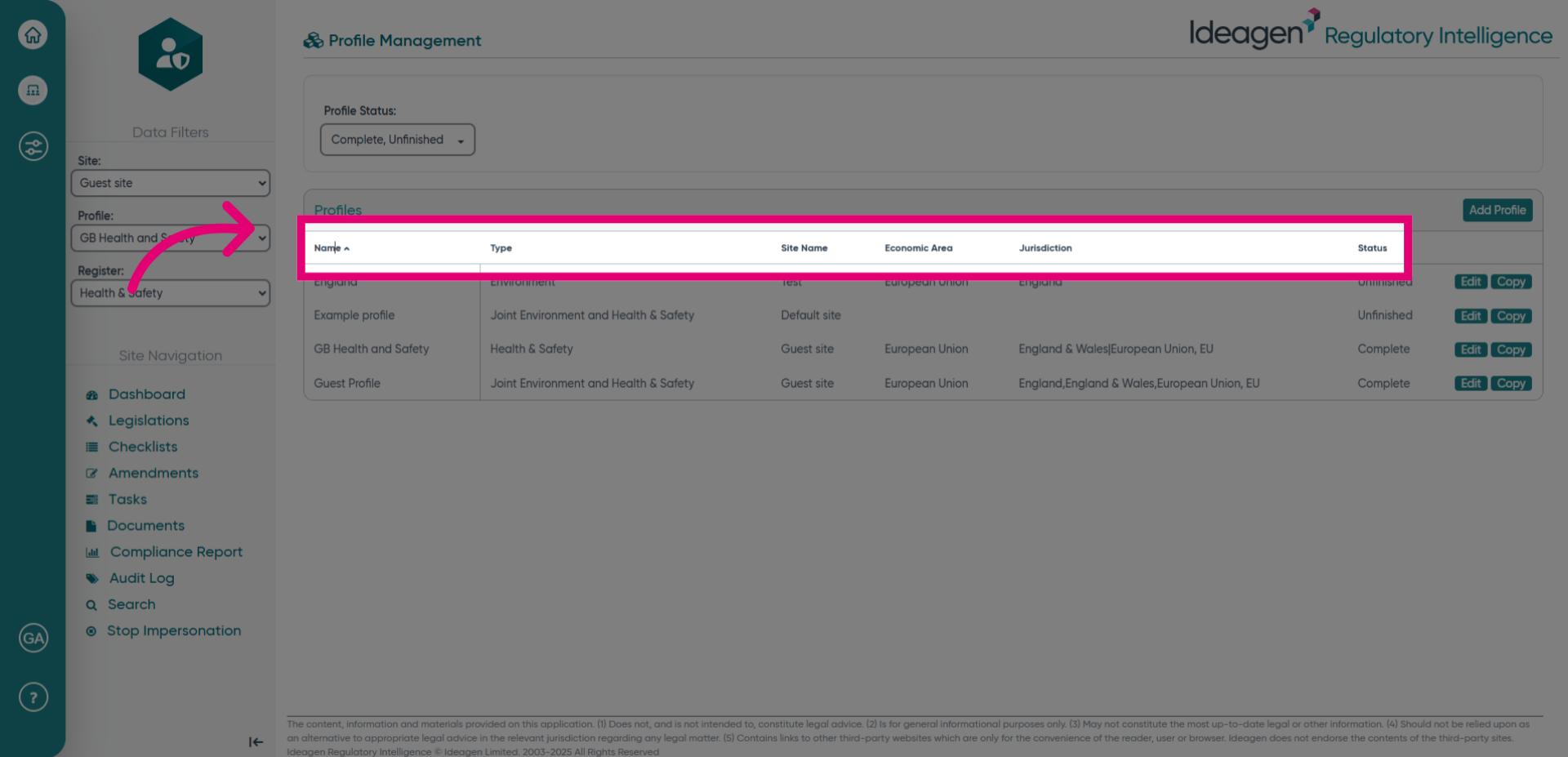Open the help question mark icon
The height and width of the screenshot is (757, 1568).
[x=33, y=697]
